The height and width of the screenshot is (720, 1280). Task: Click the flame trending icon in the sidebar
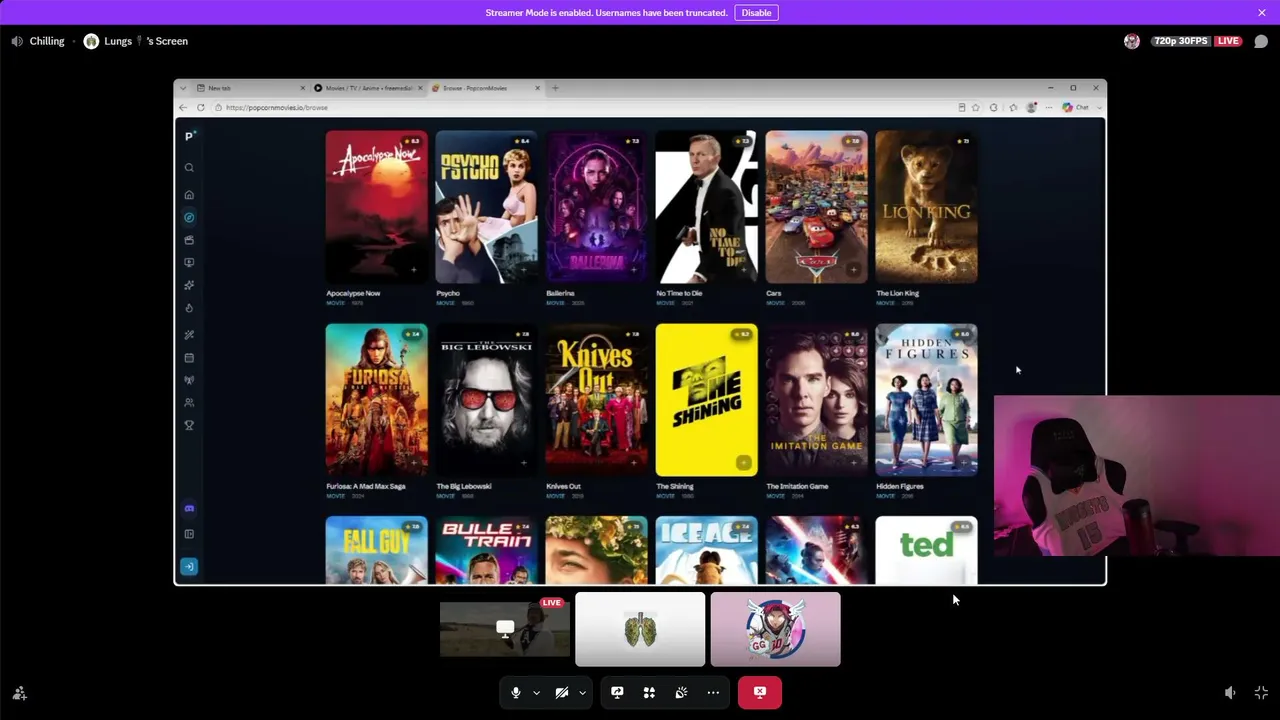click(189, 308)
